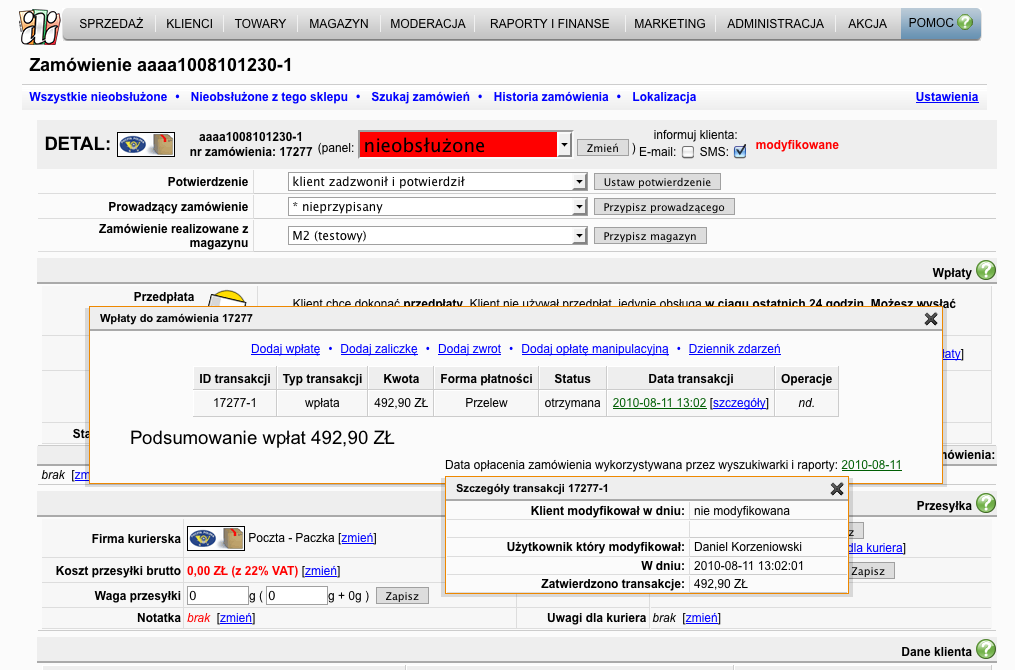
Task: Close the Wpłaty do zamówienia 17277 popup
Action: (931, 318)
